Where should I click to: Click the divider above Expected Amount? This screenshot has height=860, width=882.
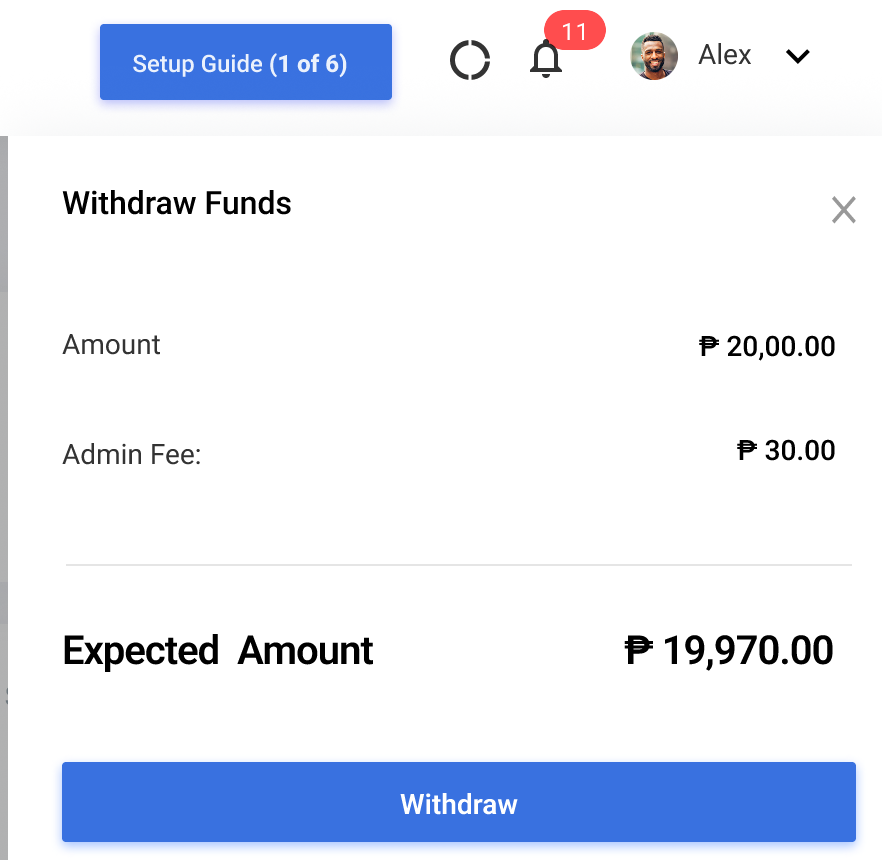point(459,564)
